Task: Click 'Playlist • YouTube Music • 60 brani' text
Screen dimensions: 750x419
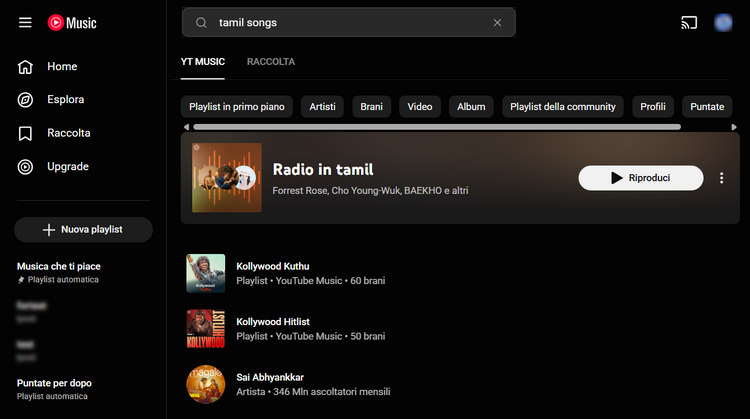Action: coord(310,280)
